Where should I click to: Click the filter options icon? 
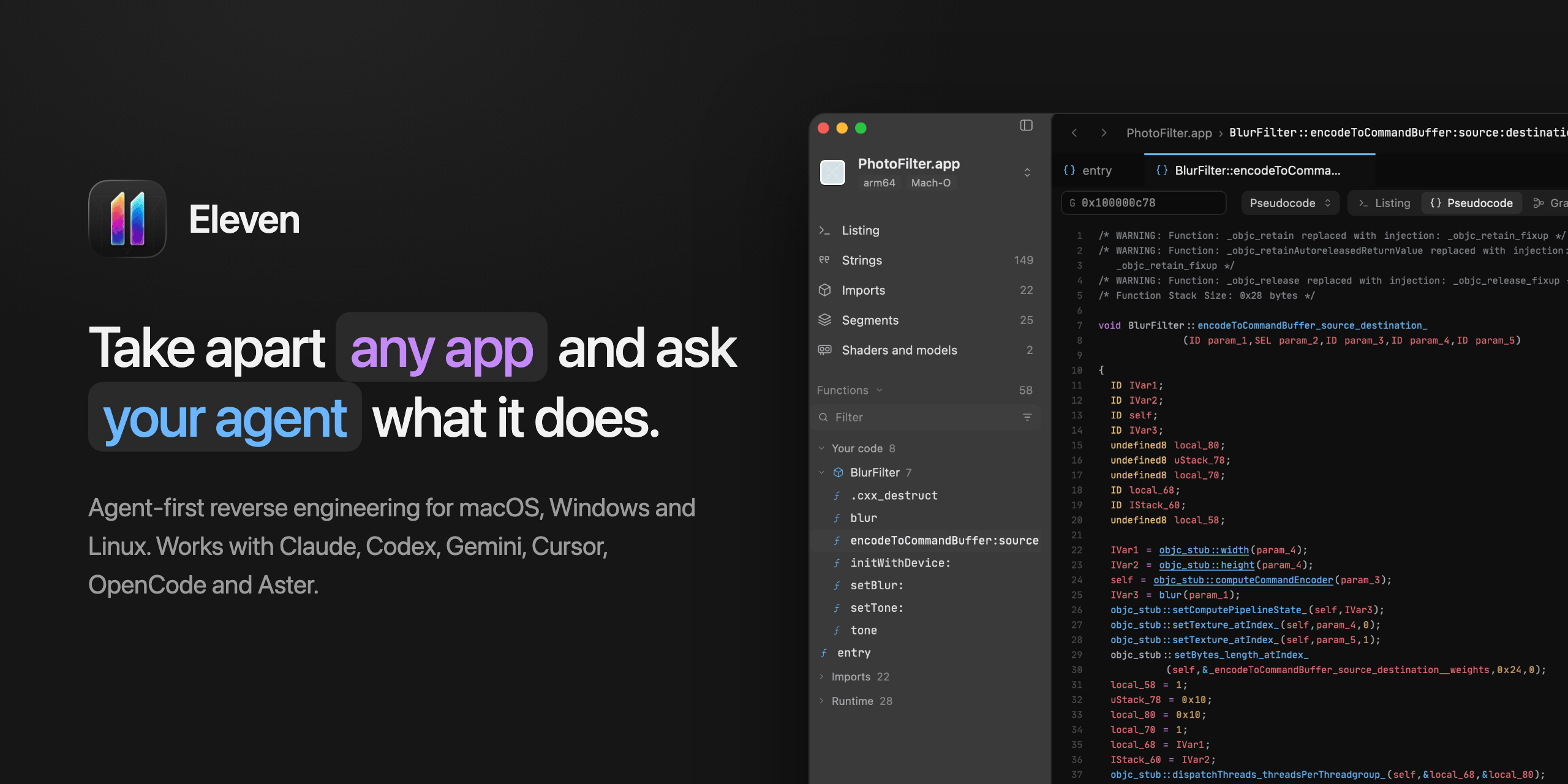pos(1027,417)
